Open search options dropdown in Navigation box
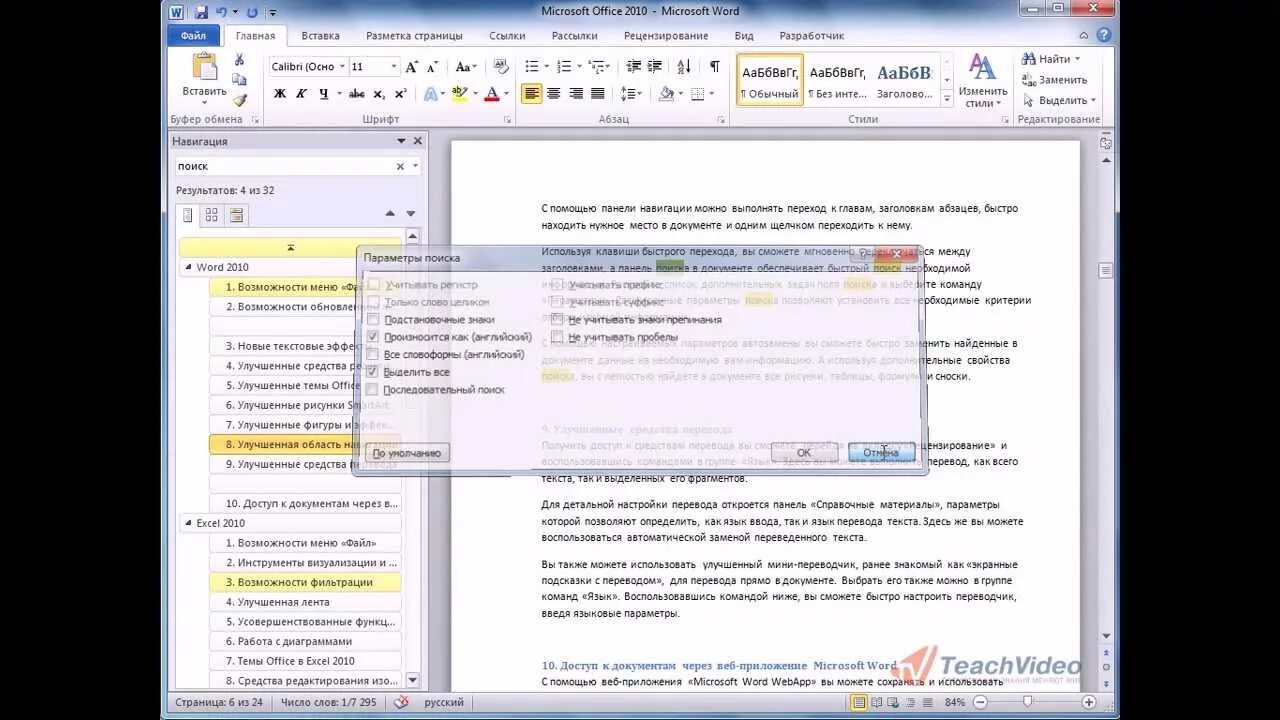This screenshot has height=720, width=1280. [x=415, y=167]
